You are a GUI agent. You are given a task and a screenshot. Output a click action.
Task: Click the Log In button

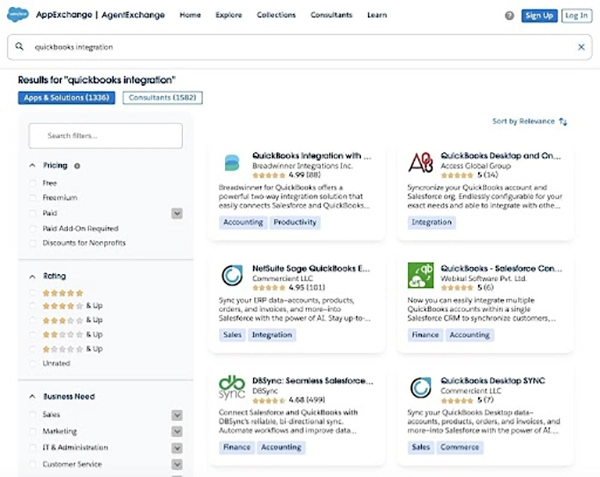pos(576,16)
